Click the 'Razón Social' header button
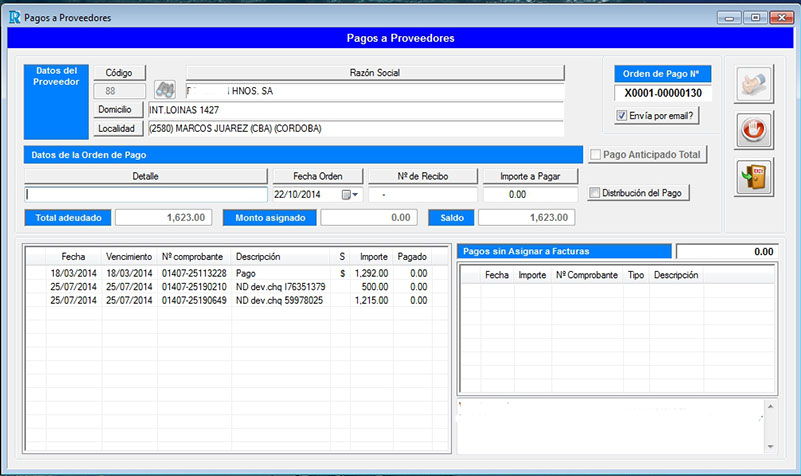Viewport: 801px width, 476px height. pos(375,73)
